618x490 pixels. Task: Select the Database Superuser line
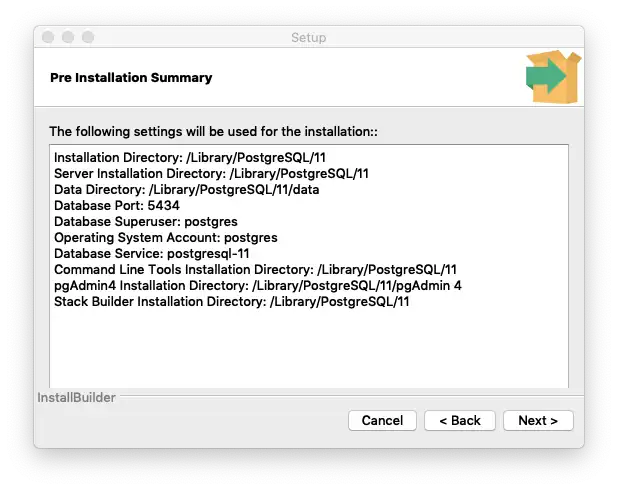tap(146, 221)
